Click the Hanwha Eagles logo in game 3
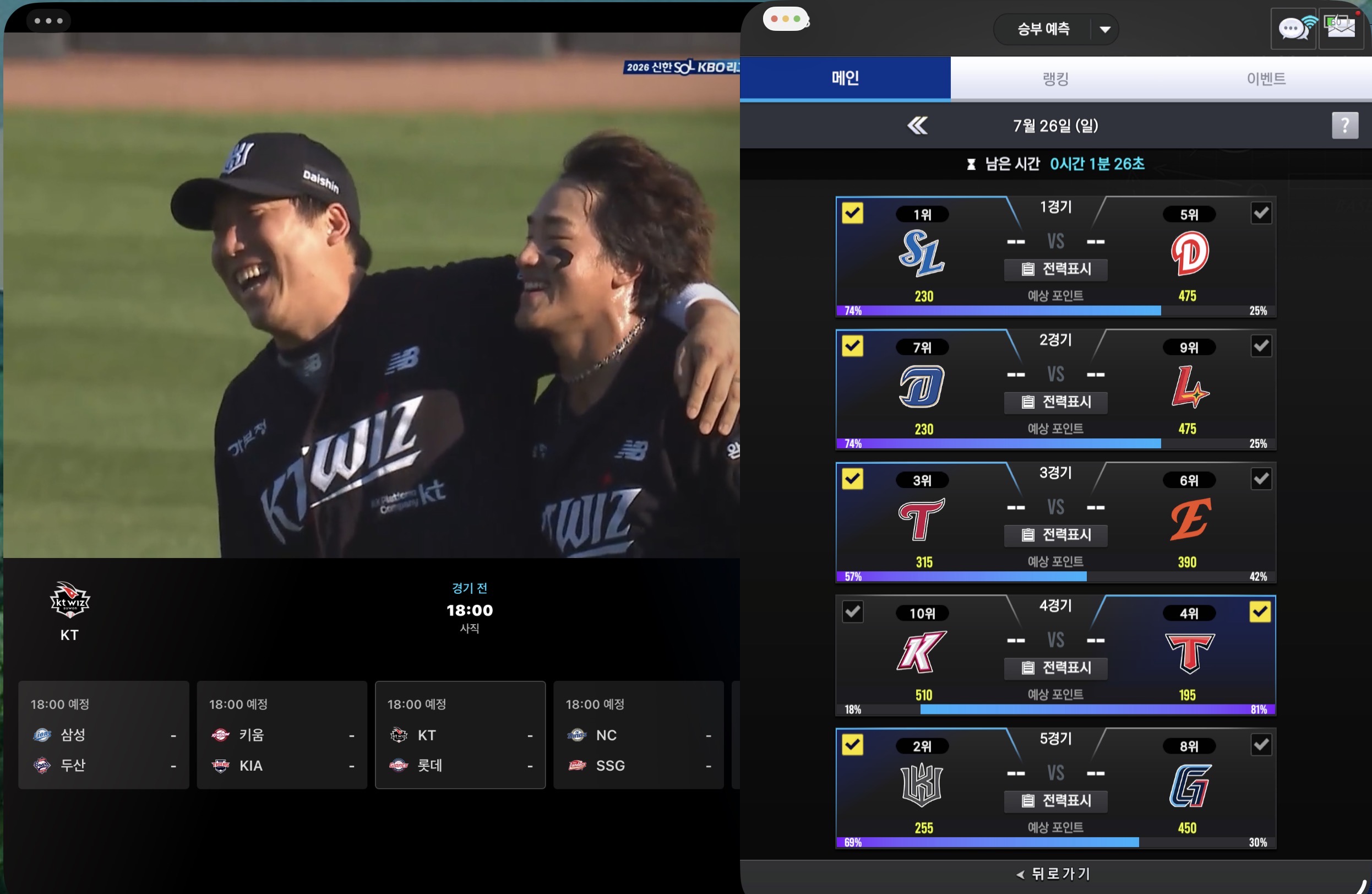Viewport: 1372px width, 894px height. pos(1190,519)
